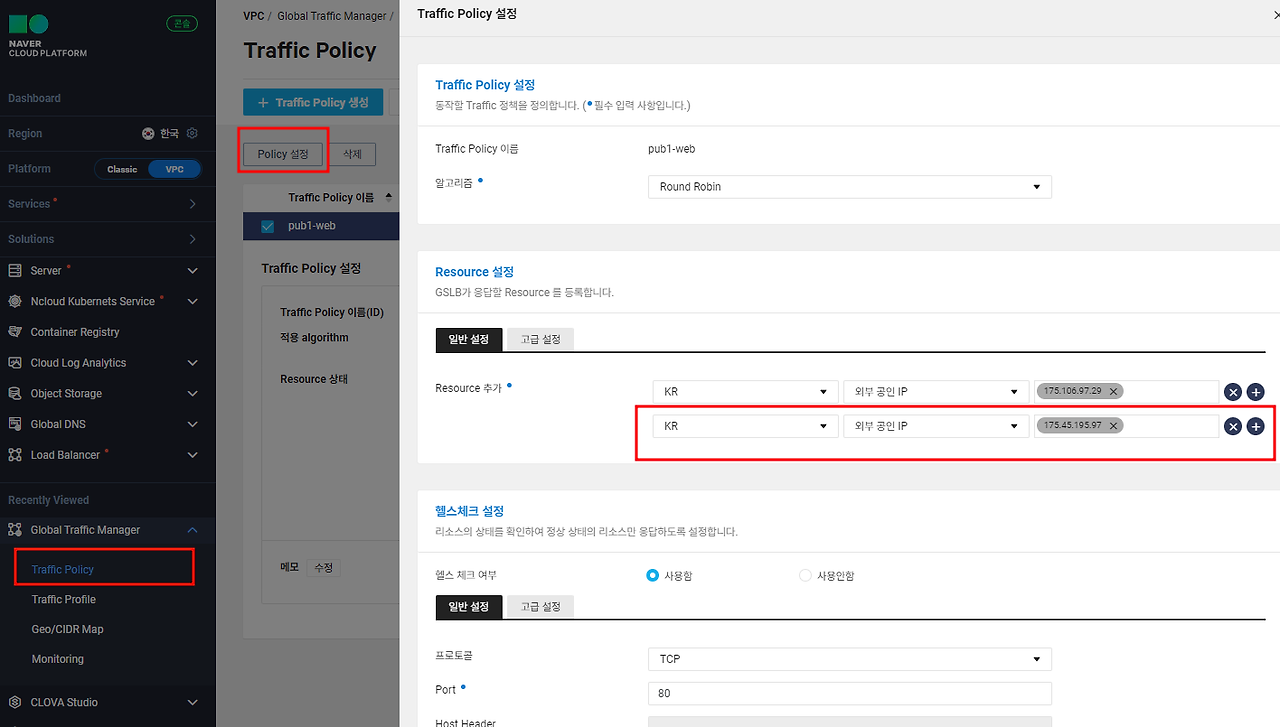Click the 삭제 button
The width and height of the screenshot is (1280, 727).
tap(353, 154)
